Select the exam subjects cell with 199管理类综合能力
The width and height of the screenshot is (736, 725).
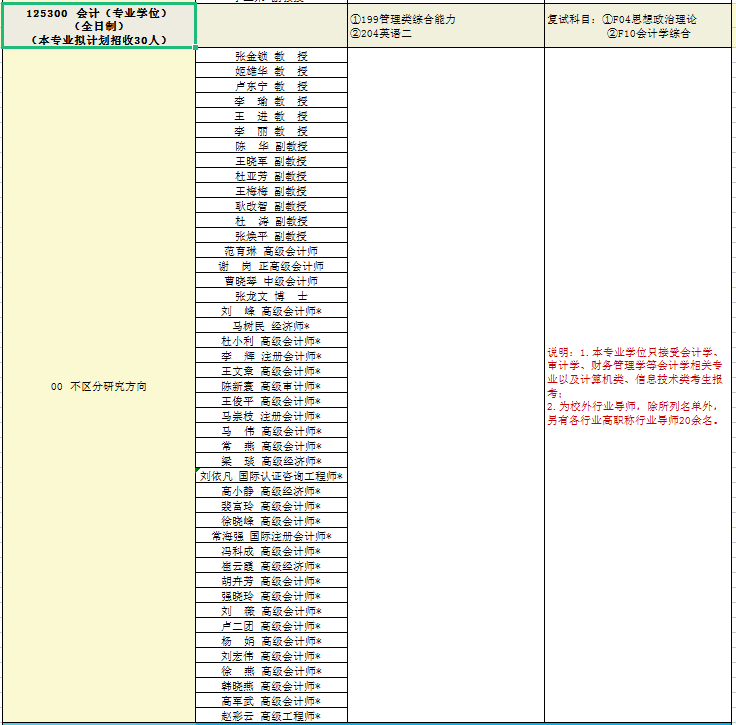(445, 26)
